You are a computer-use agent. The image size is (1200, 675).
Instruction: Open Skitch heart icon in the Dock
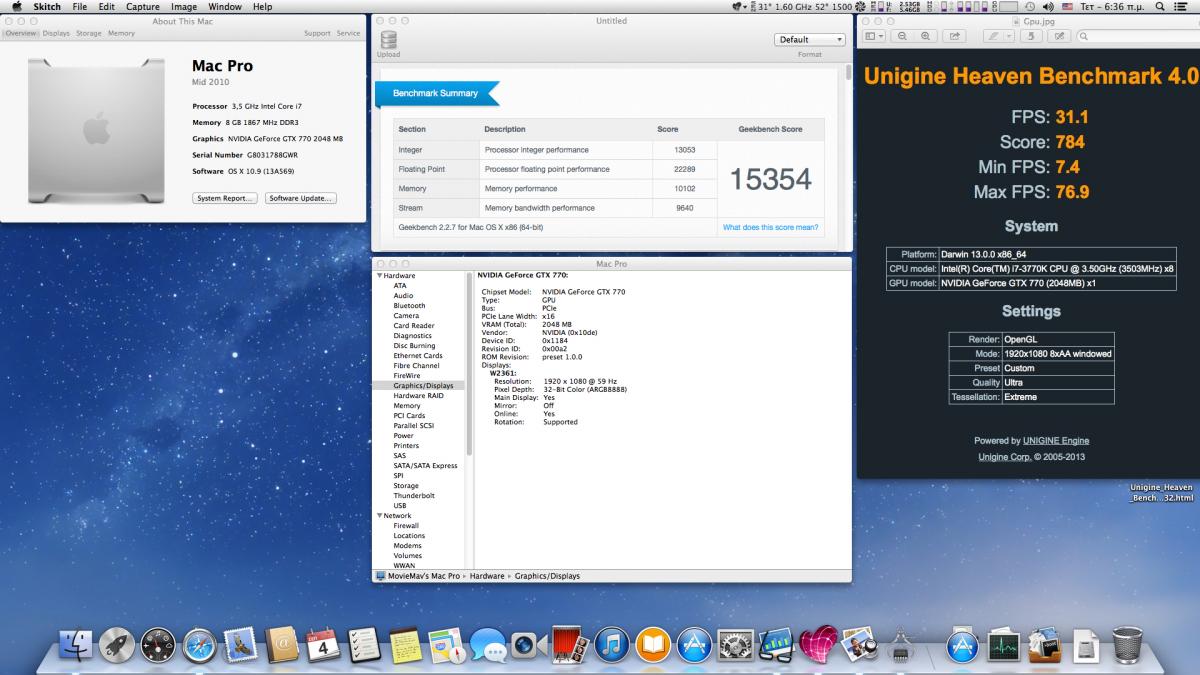click(x=817, y=646)
